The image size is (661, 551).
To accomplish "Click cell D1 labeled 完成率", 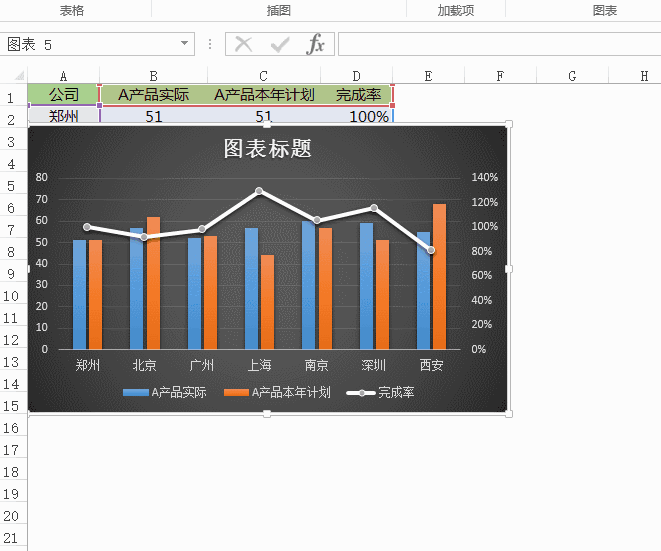I will coord(358,95).
